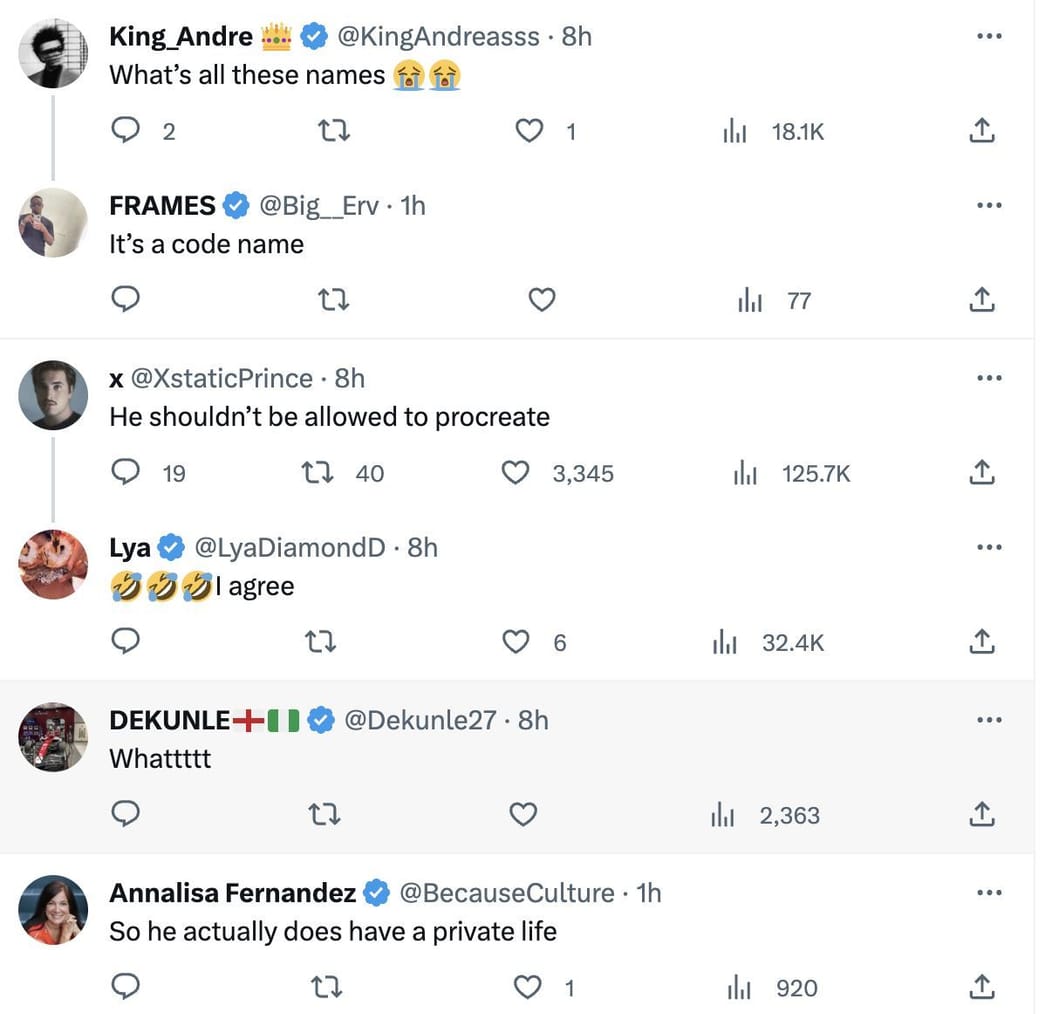
Task: Share King_Andre's tweet
Action: (981, 130)
